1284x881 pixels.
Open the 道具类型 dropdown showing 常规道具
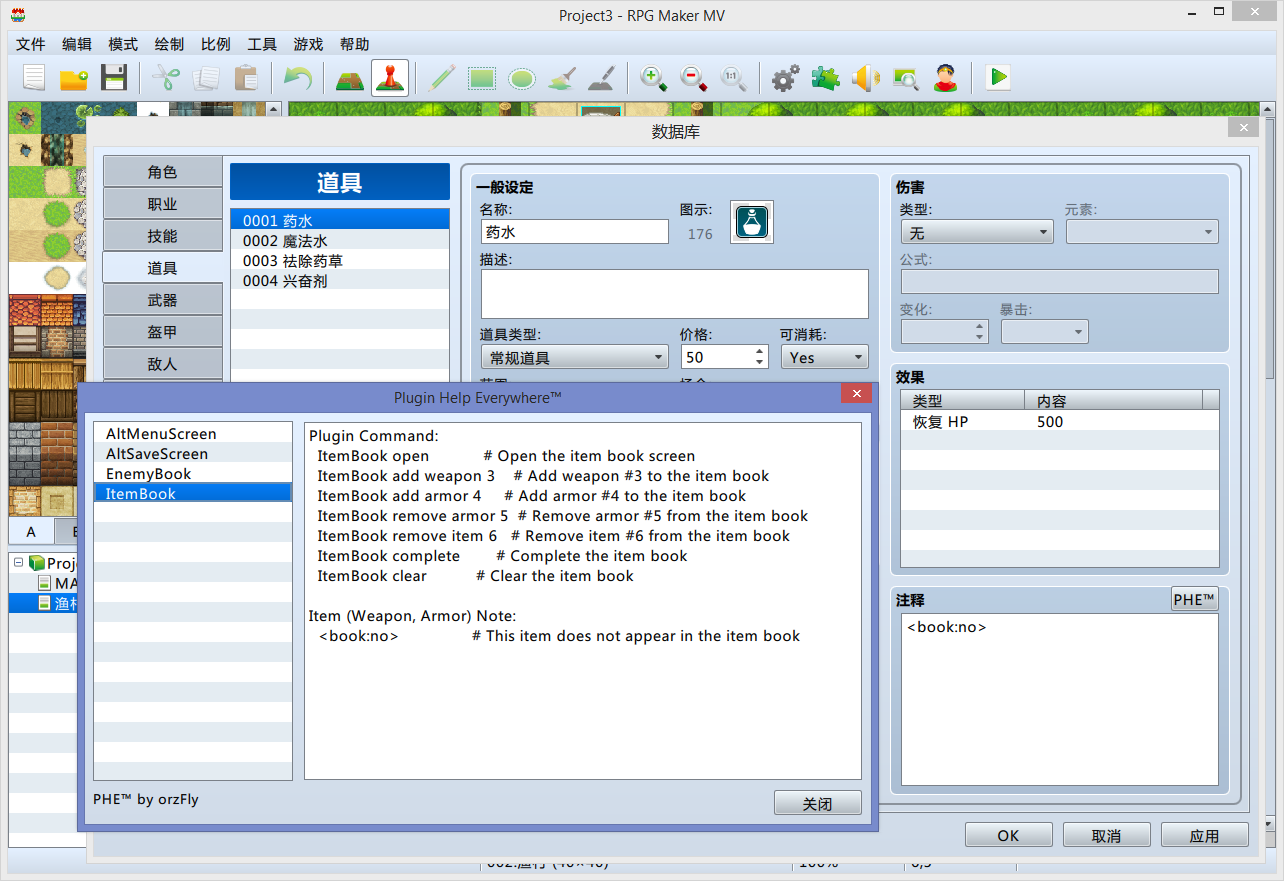tap(574, 357)
